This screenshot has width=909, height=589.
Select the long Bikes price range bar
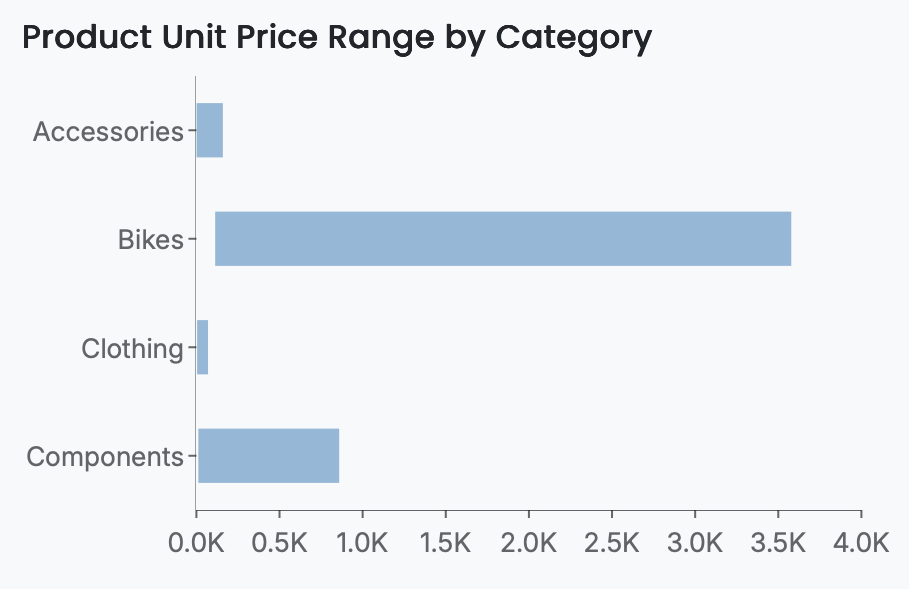coord(502,239)
